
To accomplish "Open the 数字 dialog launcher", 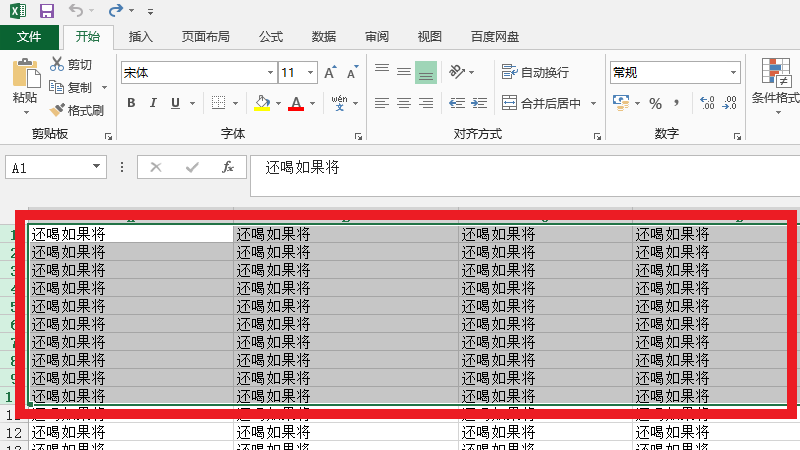I will click(x=737, y=136).
